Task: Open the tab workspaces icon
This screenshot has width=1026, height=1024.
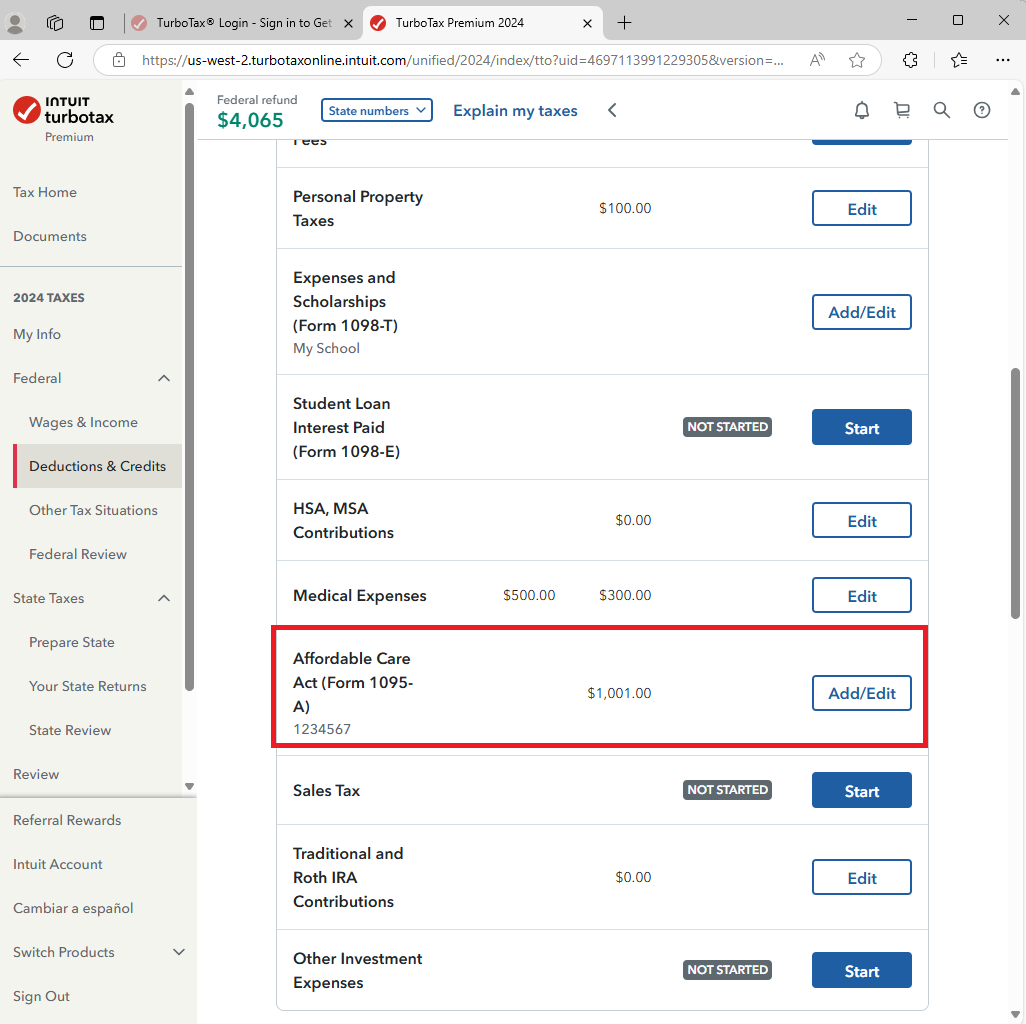Action: coord(55,23)
